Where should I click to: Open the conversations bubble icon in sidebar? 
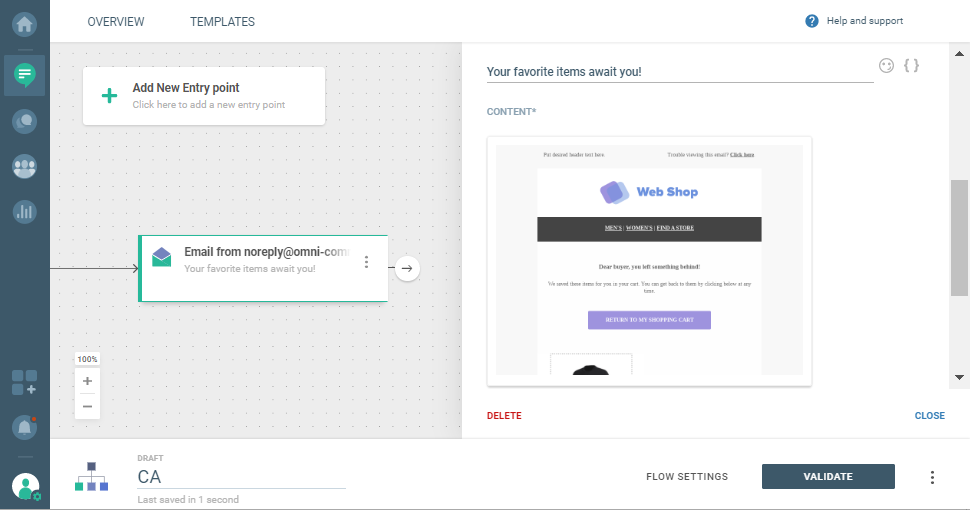point(25,121)
